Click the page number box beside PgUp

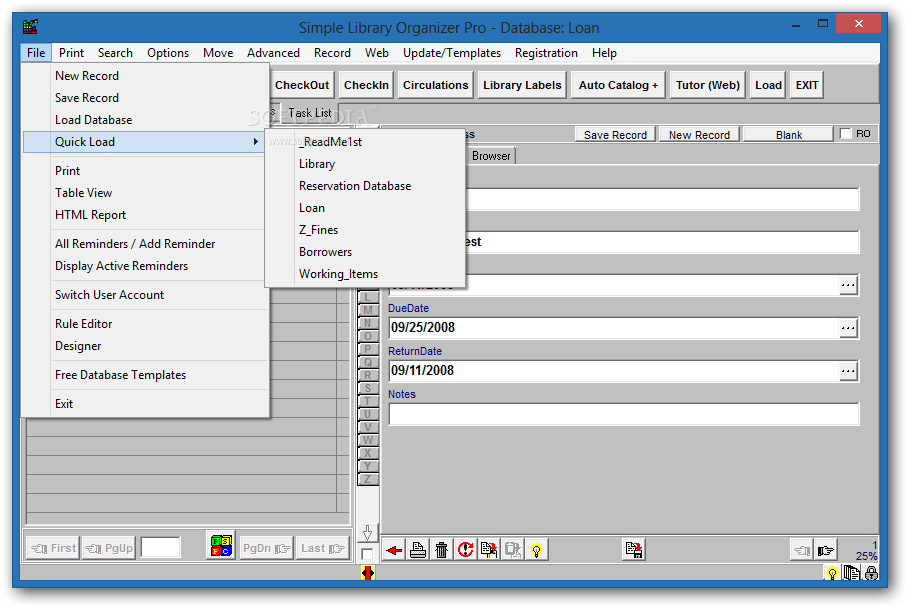coord(160,547)
